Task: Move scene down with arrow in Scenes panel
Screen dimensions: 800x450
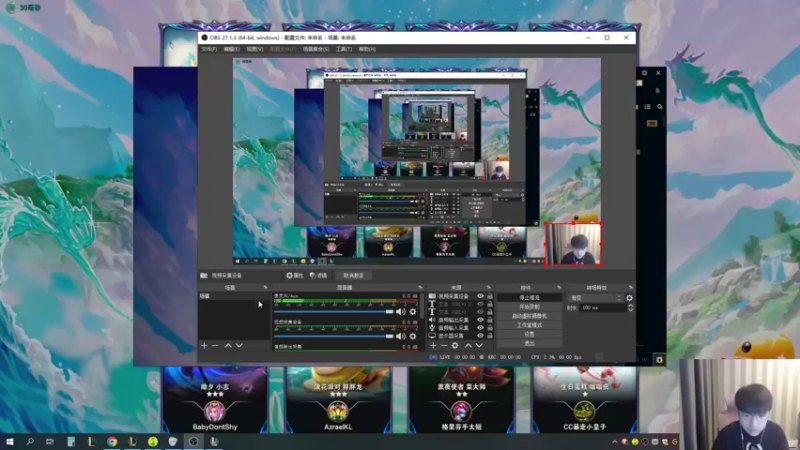Action: coord(239,345)
